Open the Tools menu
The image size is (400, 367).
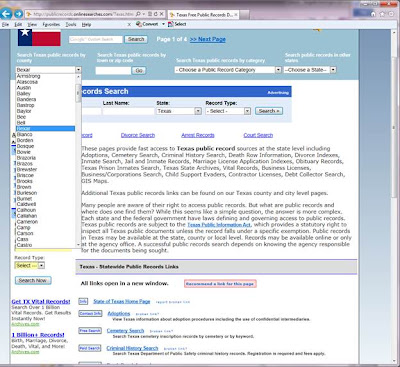point(71,24)
